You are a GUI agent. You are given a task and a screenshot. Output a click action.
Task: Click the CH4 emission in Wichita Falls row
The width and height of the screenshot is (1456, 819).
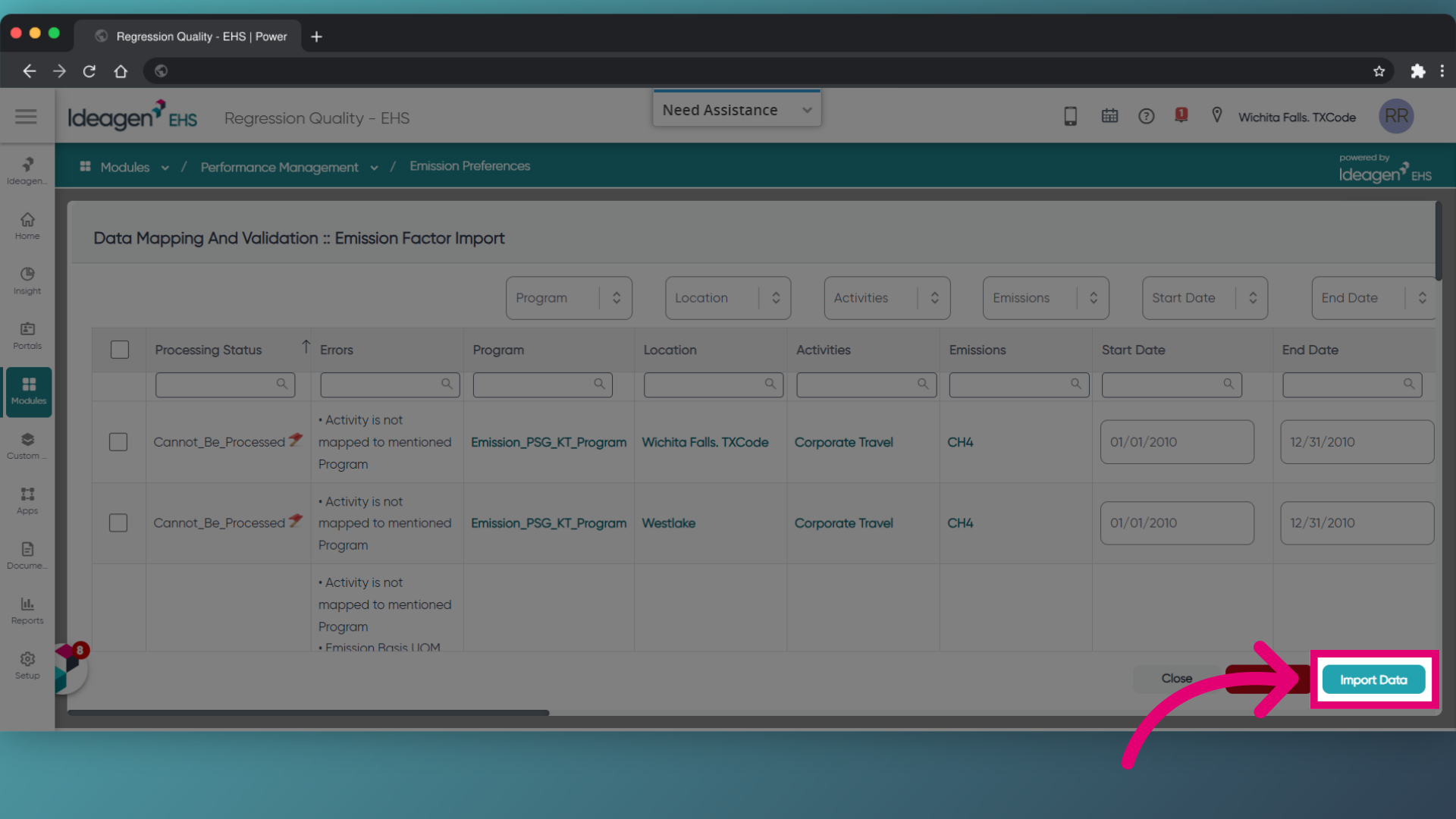[960, 442]
